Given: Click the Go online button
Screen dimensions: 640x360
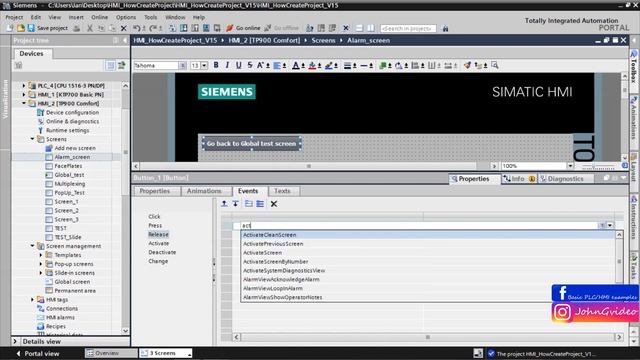Looking at the screenshot, I should coord(243,28).
